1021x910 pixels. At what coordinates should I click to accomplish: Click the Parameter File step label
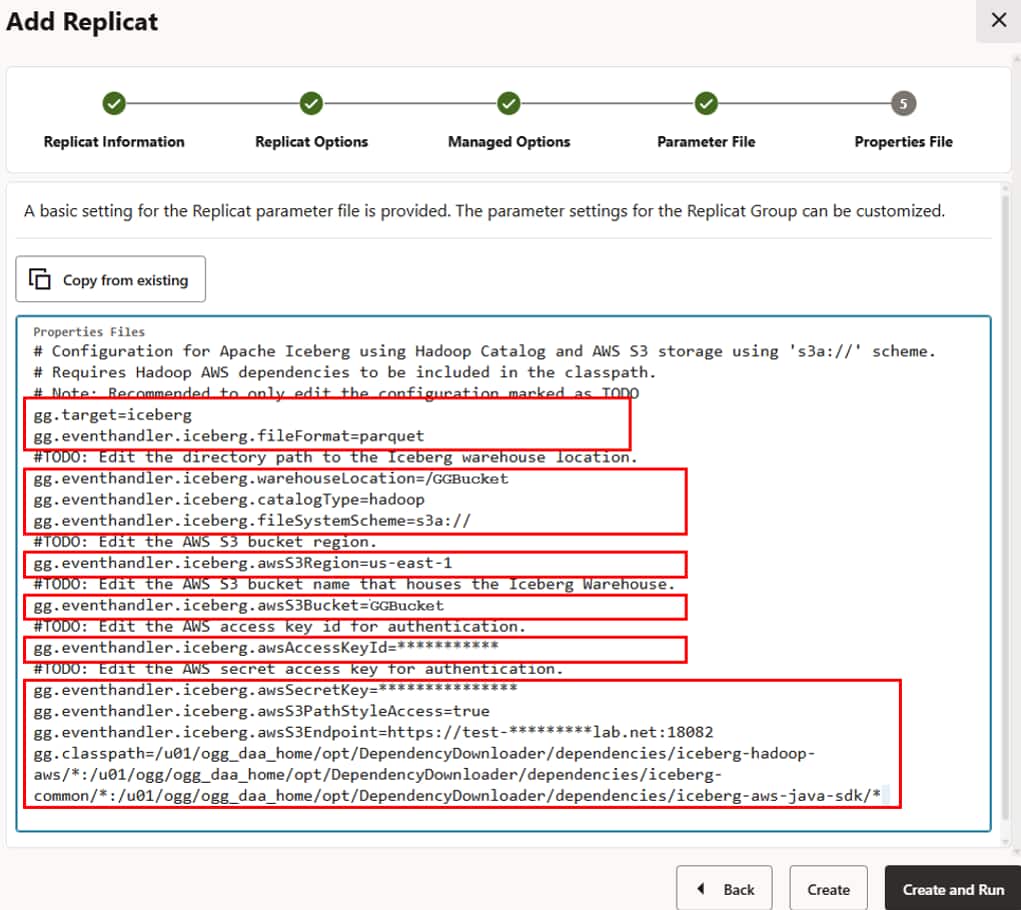click(x=706, y=141)
